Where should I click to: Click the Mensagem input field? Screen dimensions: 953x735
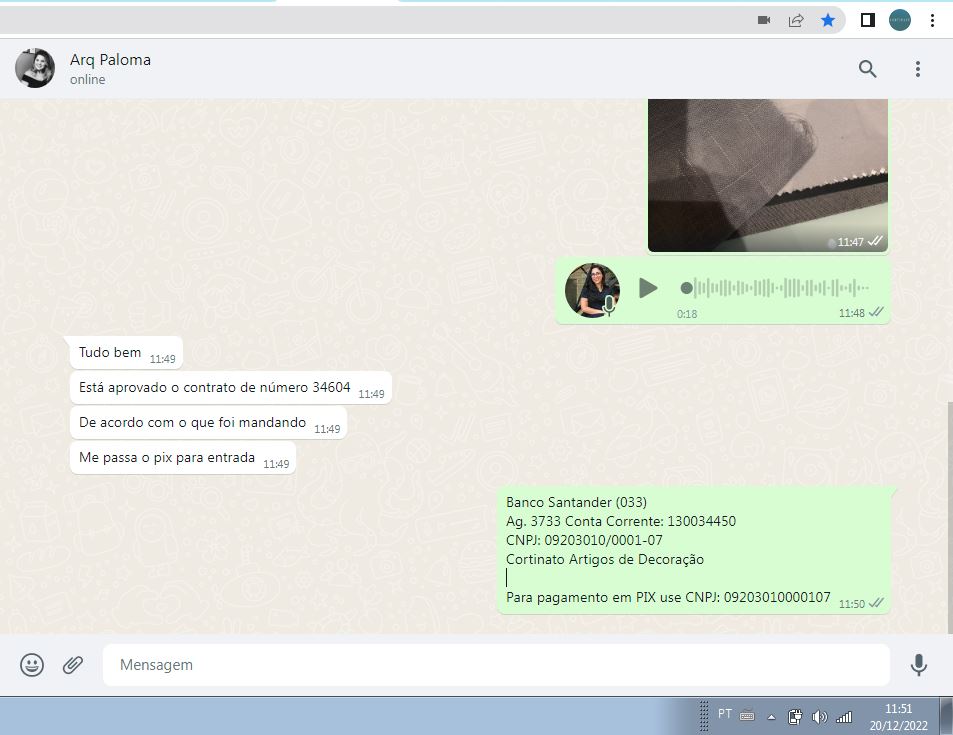tap(496, 664)
